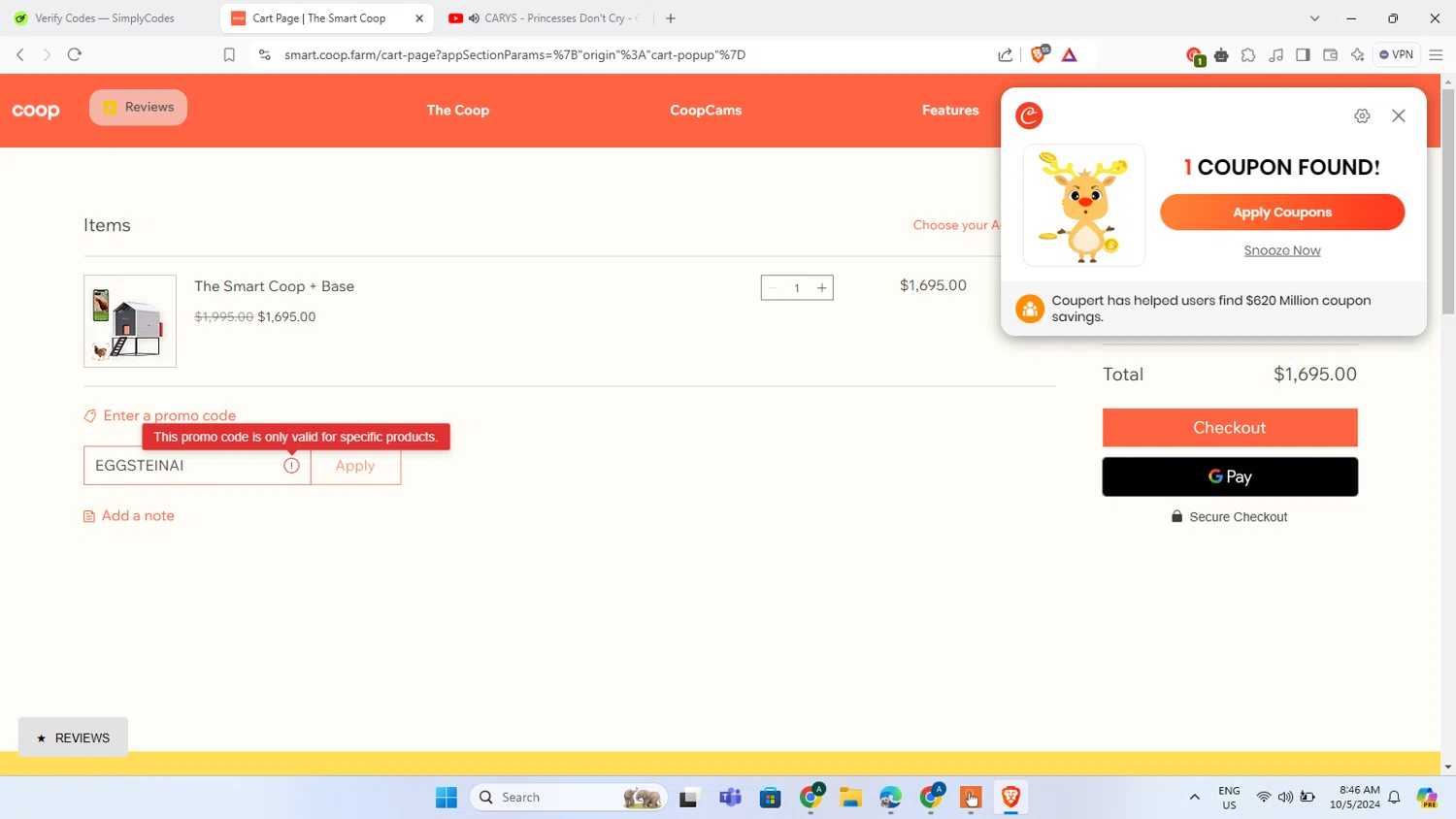Open the Coupert extension icon in toolbar
This screenshot has height=819, width=1456.
1195,56
